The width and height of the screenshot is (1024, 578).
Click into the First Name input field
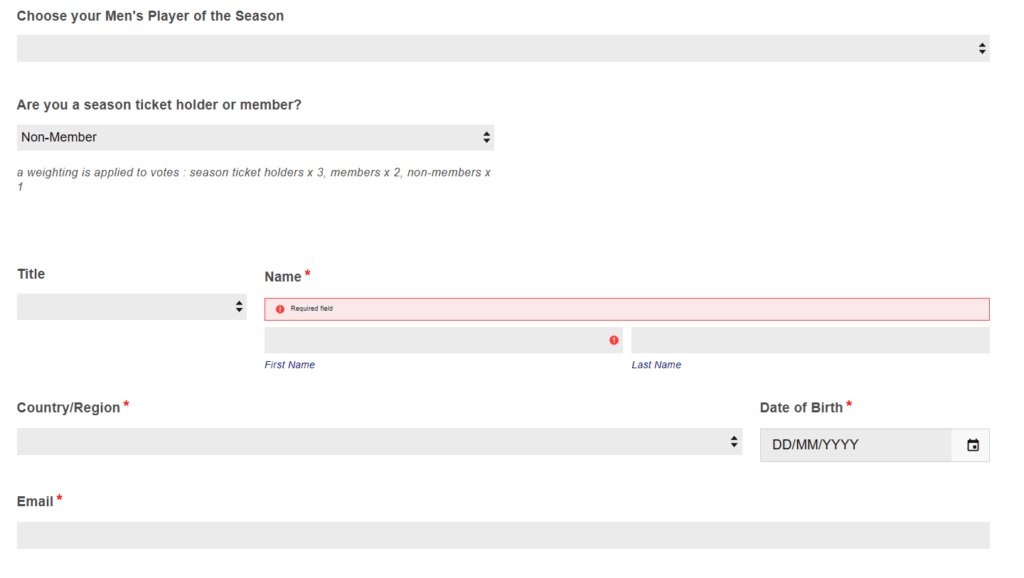pos(443,340)
